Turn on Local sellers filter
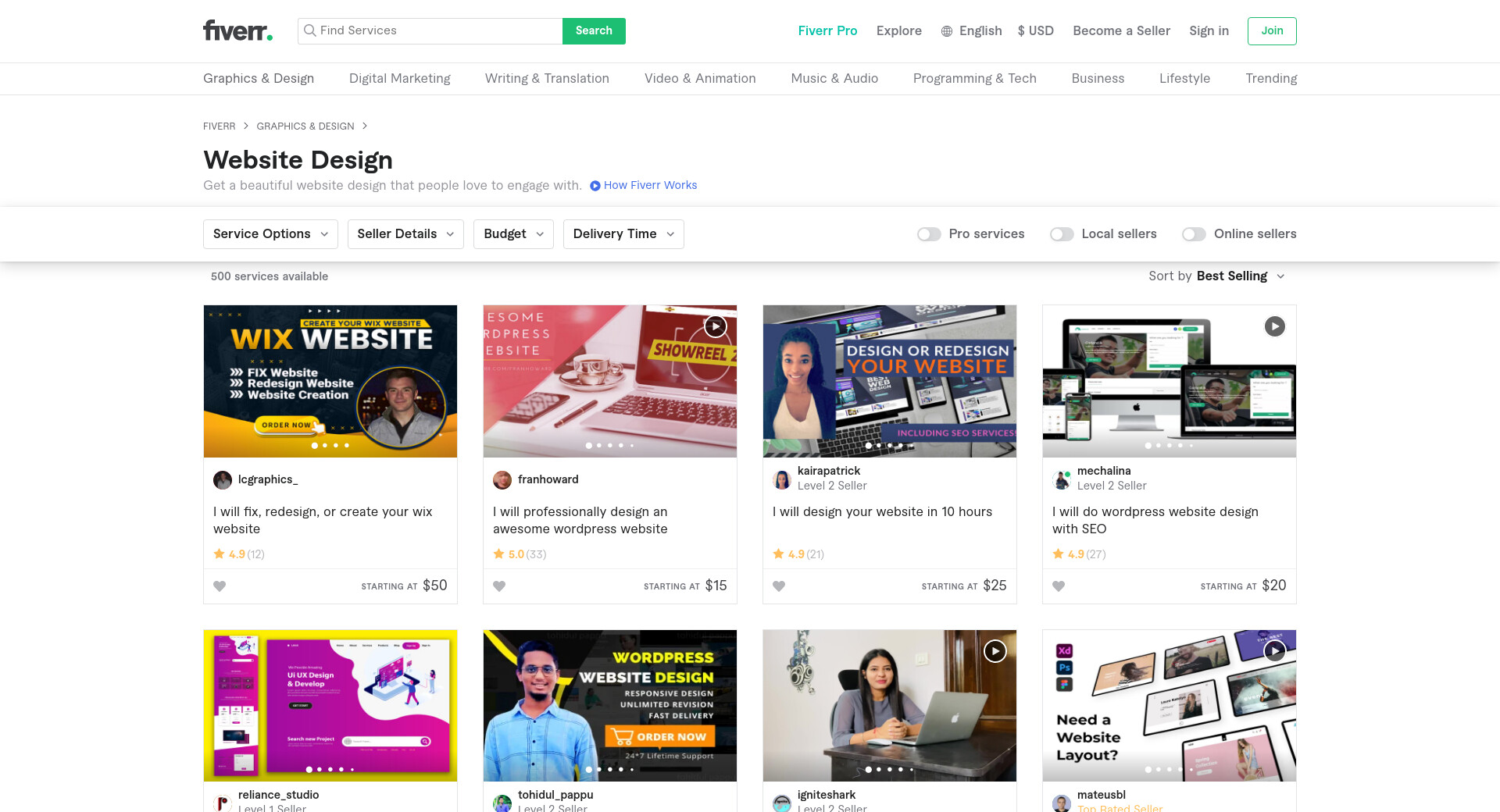1500x812 pixels. pos(1062,234)
